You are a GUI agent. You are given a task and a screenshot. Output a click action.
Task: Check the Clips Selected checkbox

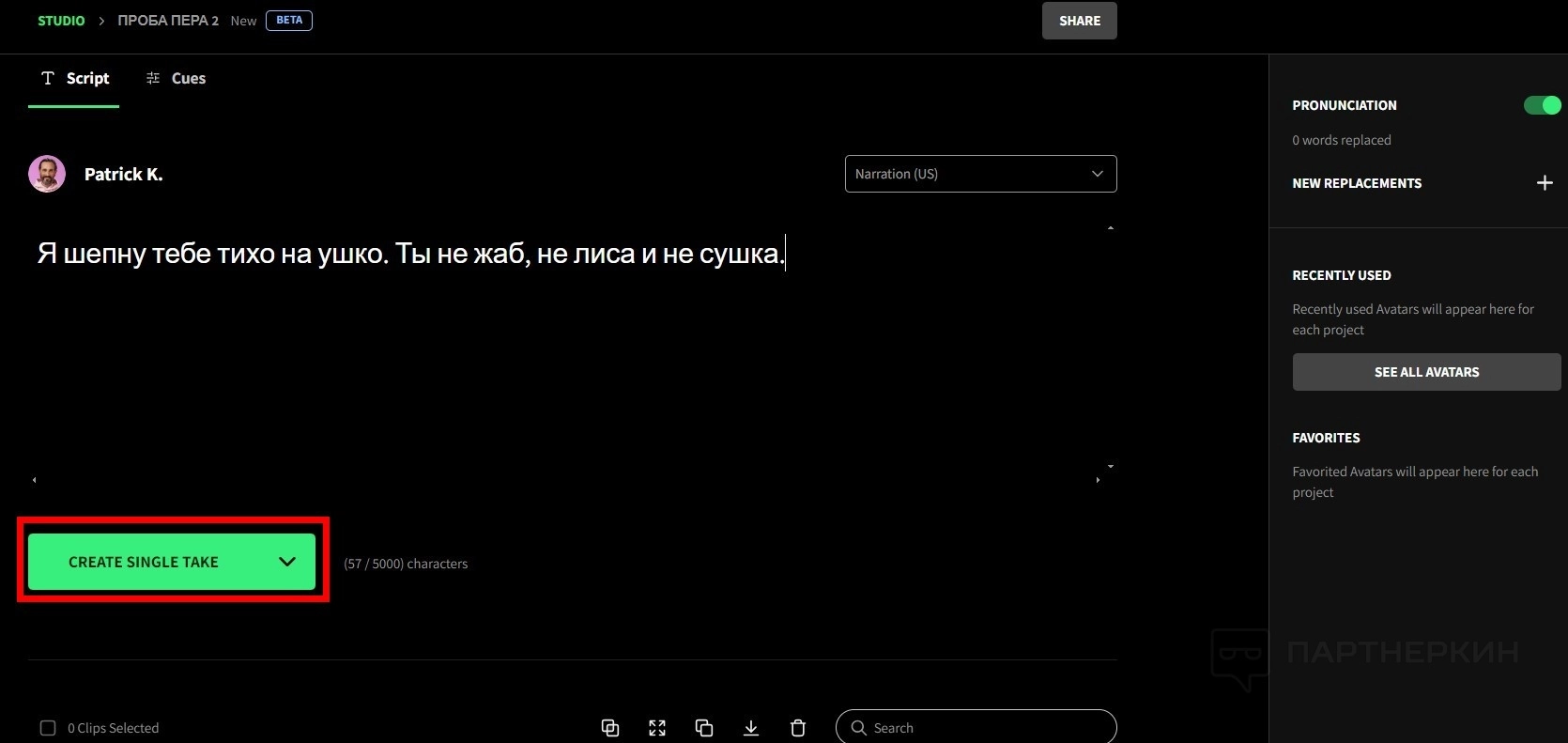pyautogui.click(x=48, y=728)
